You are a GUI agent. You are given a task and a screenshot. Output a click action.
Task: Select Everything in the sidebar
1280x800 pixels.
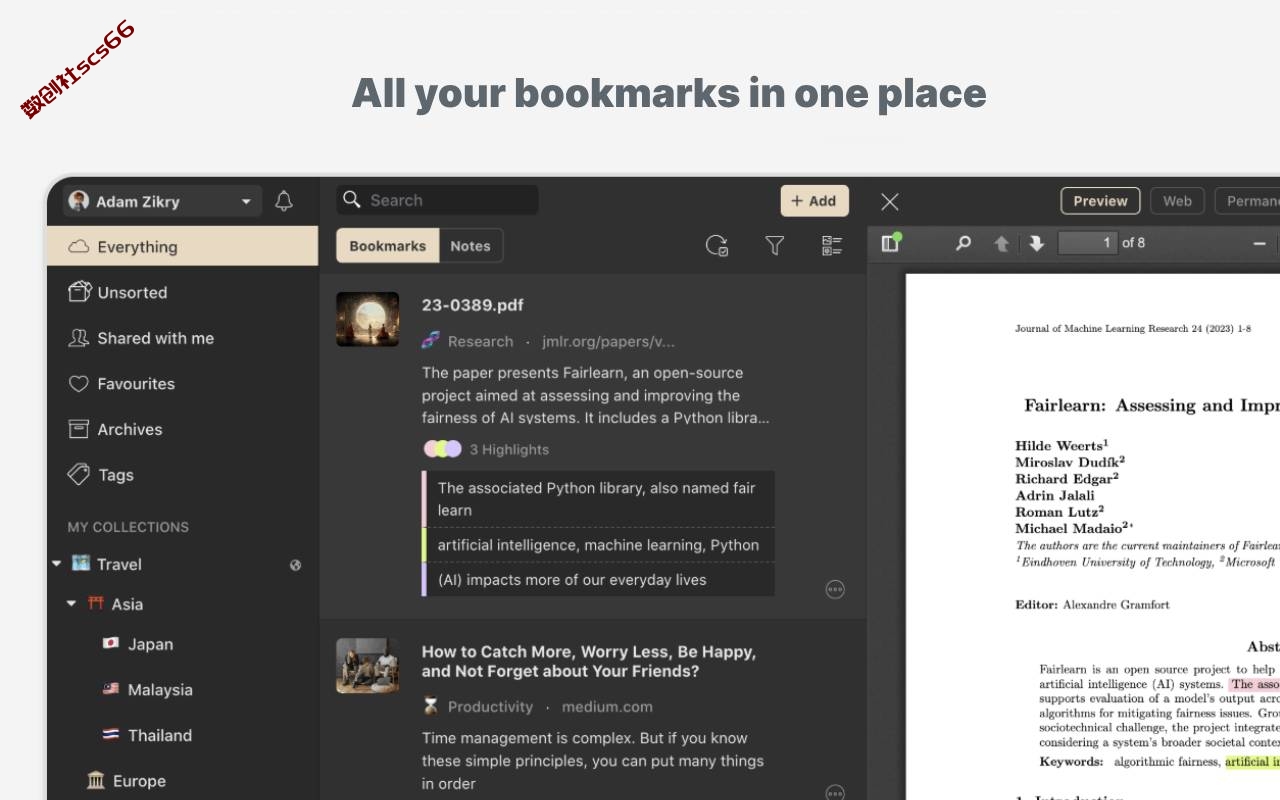click(182, 246)
